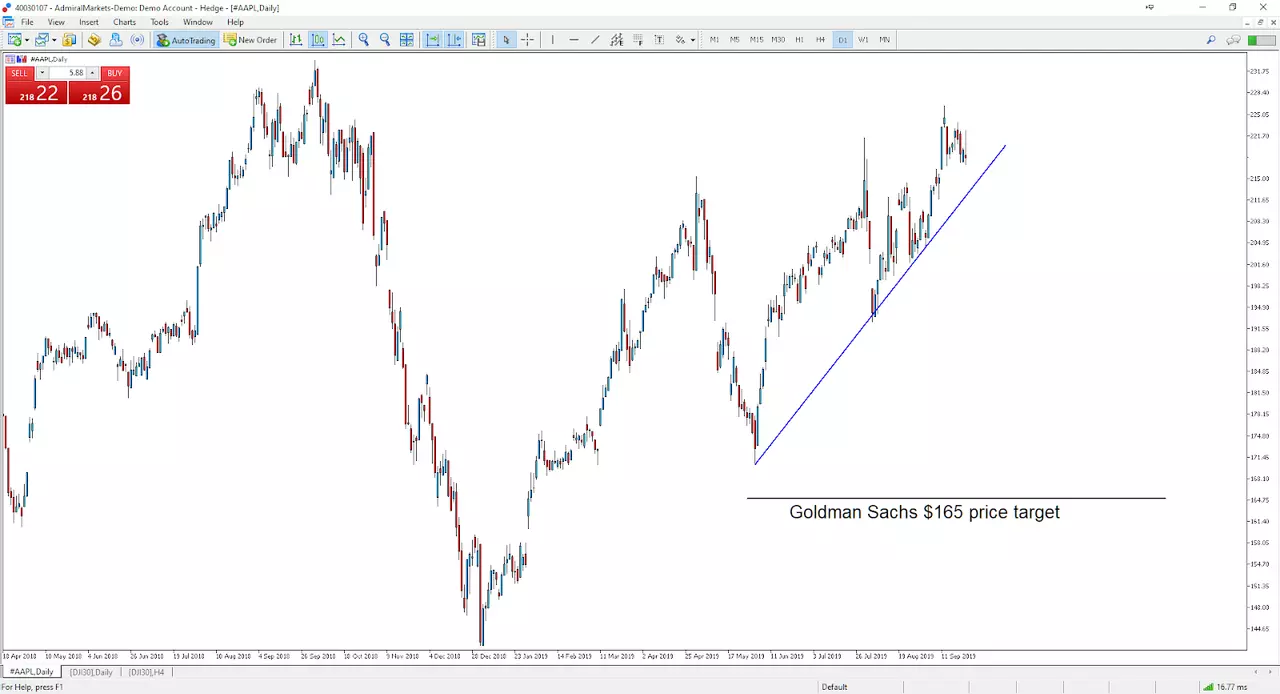Select the crosshair cursor tool
This screenshot has width=1280, height=694.
click(527, 40)
